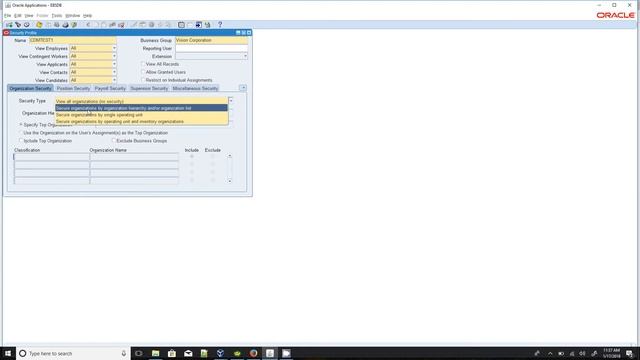Click the Close Form toolbar icon
Image resolution: width=640 pixels, height=360 pixels.
coord(74,25)
